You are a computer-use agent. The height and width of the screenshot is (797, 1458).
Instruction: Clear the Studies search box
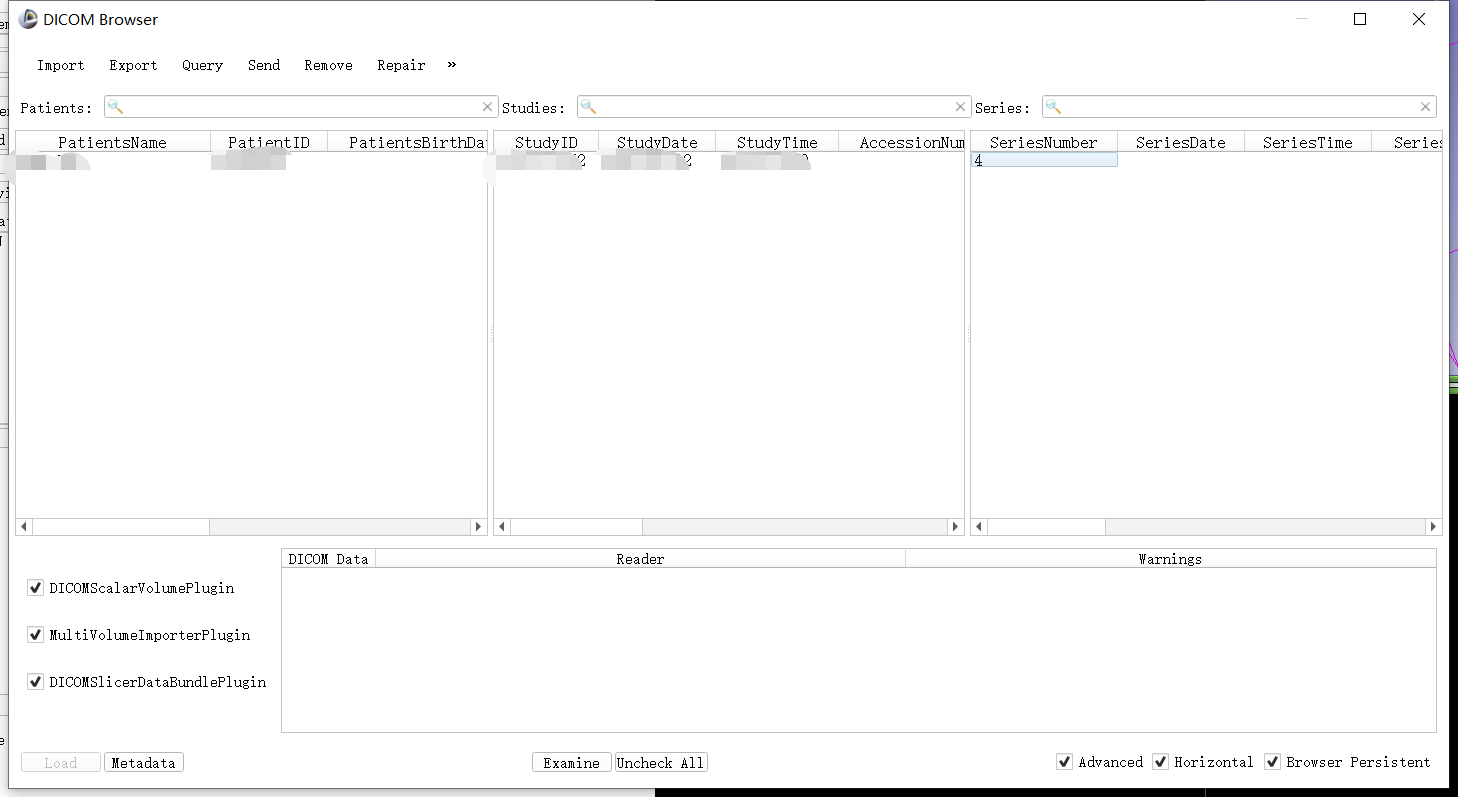point(961,107)
